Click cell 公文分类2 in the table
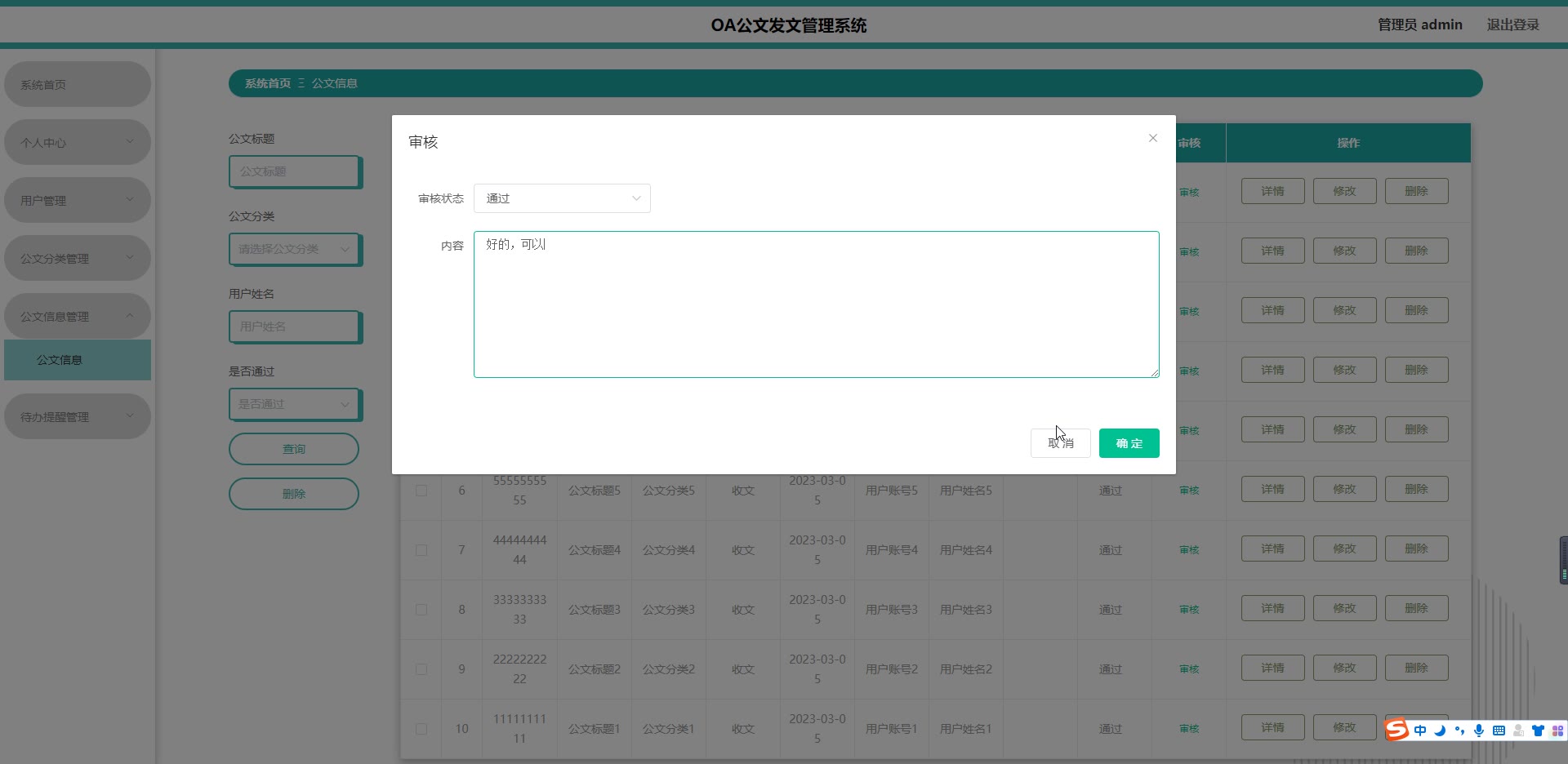The height and width of the screenshot is (764, 1568). tap(669, 669)
